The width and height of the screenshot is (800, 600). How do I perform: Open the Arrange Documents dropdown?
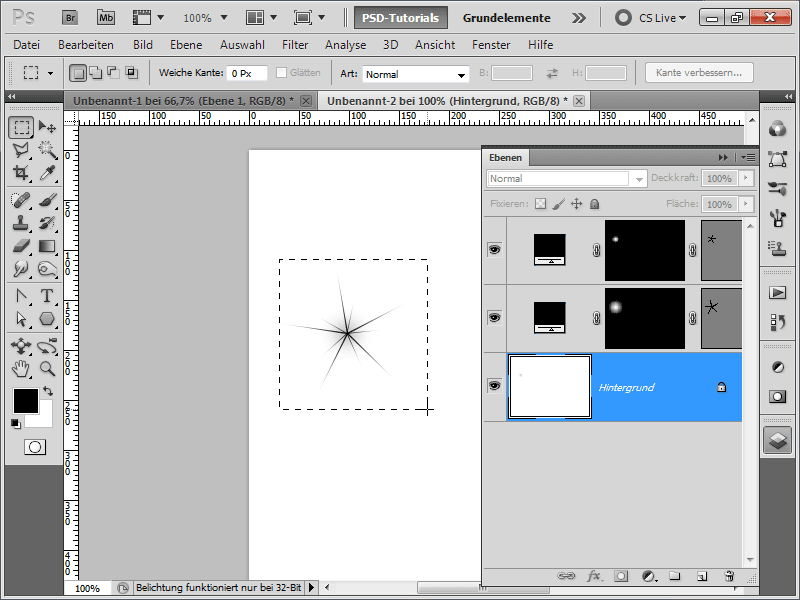point(261,18)
